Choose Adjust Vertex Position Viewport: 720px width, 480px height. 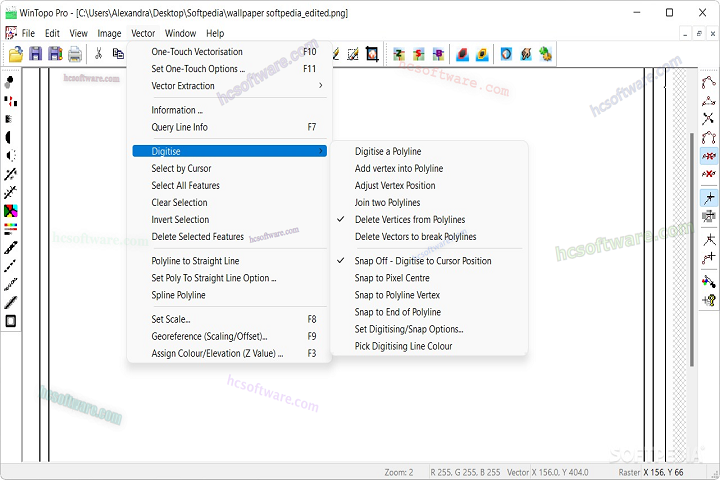[x=395, y=186]
